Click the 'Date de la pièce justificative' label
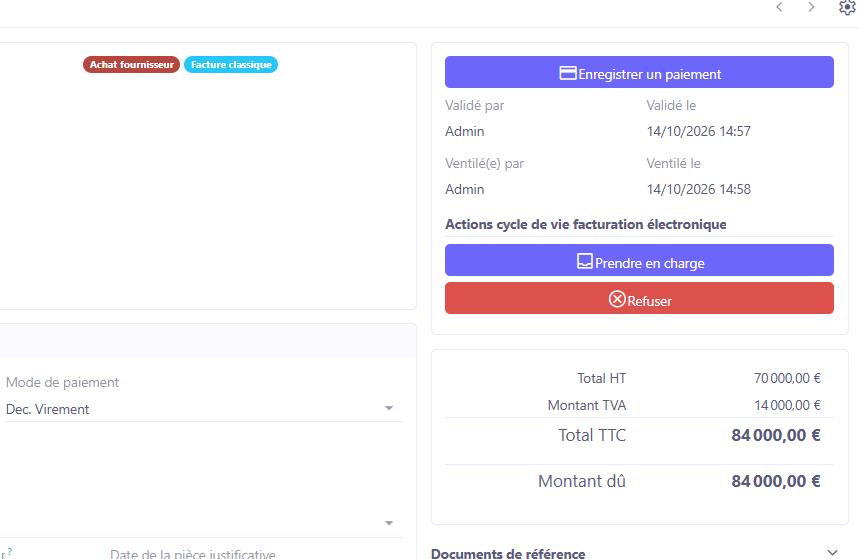The width and height of the screenshot is (859, 559). click(x=193, y=554)
